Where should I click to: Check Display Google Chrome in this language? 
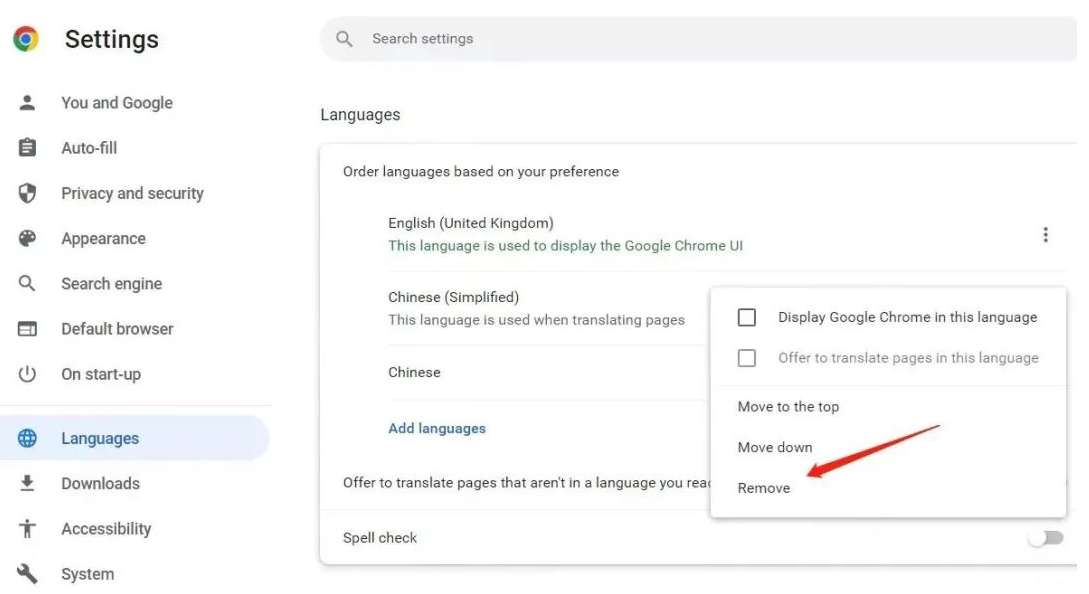[745, 316]
